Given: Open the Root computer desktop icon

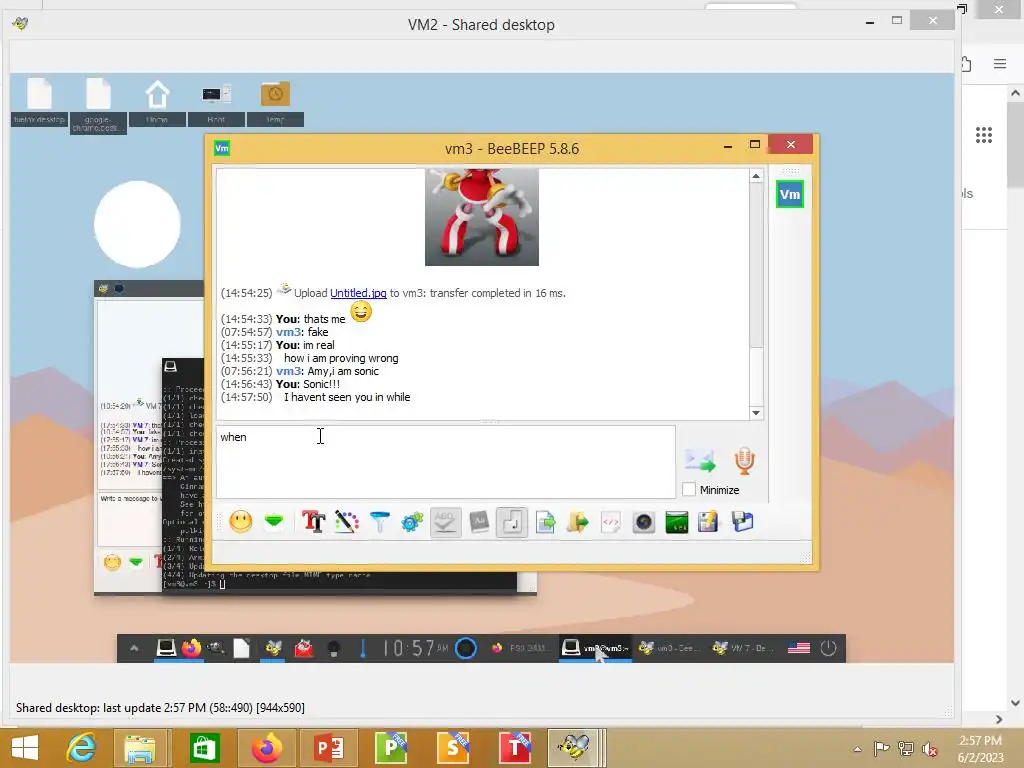Looking at the screenshot, I should coord(216,101).
